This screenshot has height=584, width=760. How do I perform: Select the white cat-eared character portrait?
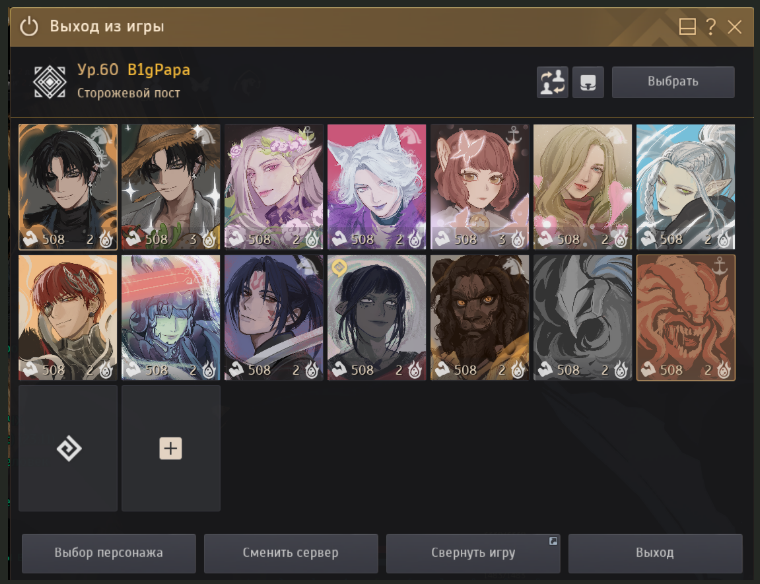(377, 187)
